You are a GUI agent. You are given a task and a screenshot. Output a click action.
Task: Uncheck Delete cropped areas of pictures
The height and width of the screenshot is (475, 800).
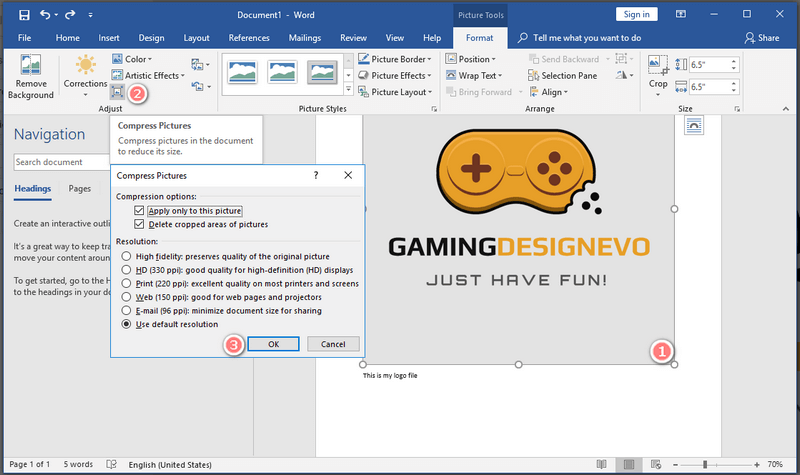[x=139, y=224]
